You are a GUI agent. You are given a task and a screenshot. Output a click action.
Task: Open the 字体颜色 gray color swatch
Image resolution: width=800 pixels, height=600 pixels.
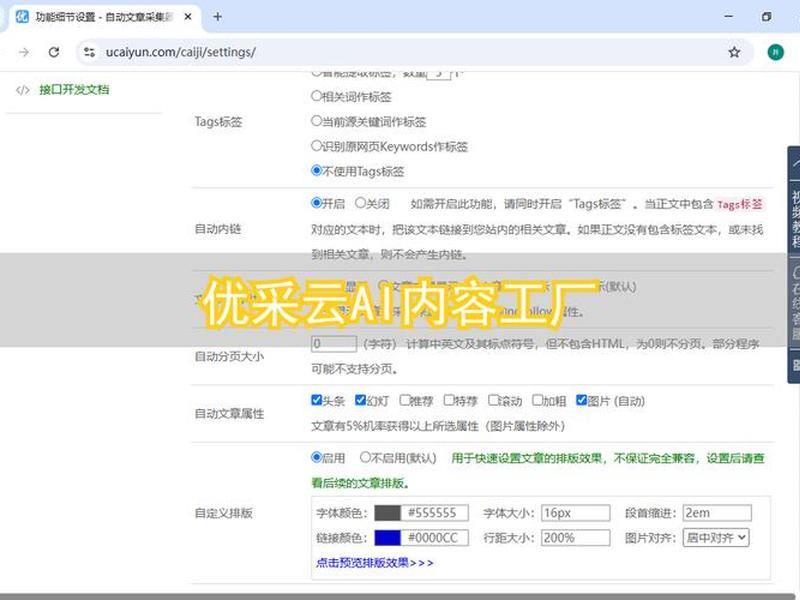point(387,513)
